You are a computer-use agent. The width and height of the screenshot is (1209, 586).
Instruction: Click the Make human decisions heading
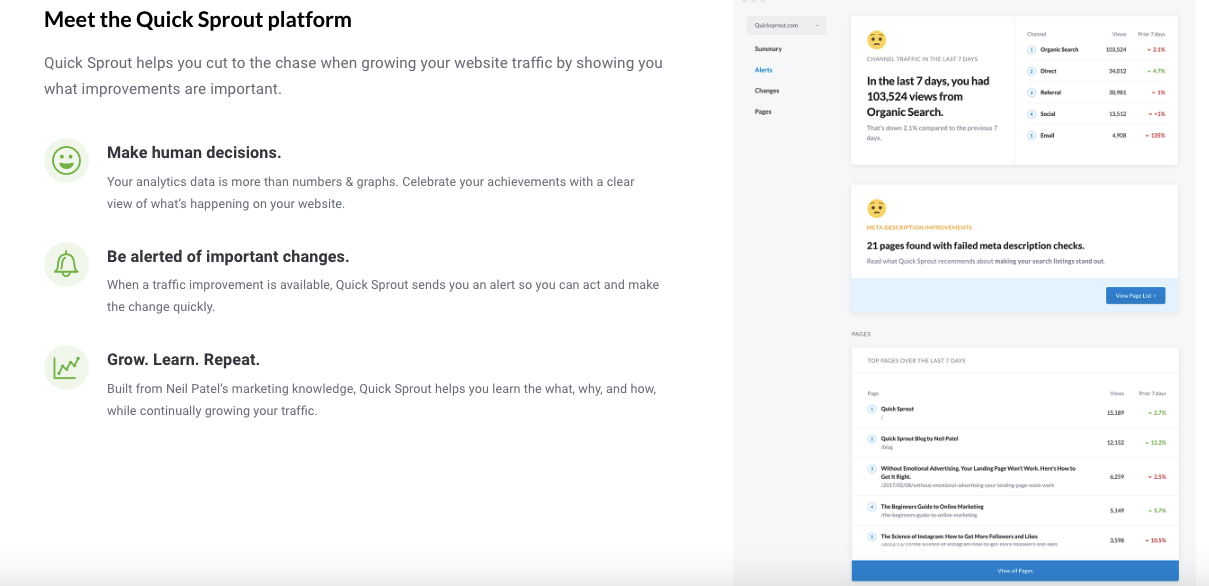[194, 153]
